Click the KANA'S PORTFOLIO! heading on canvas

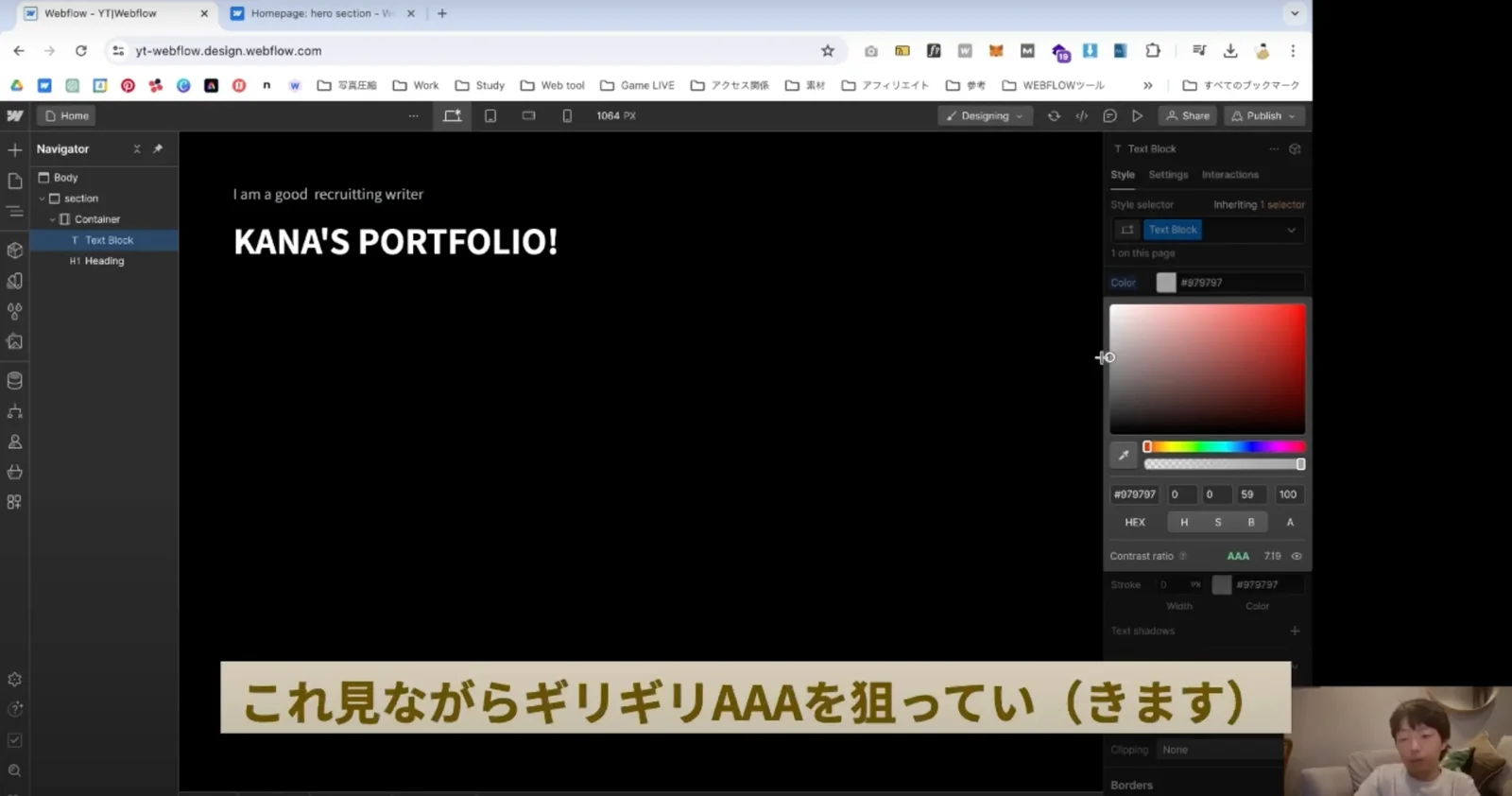pyautogui.click(x=396, y=242)
